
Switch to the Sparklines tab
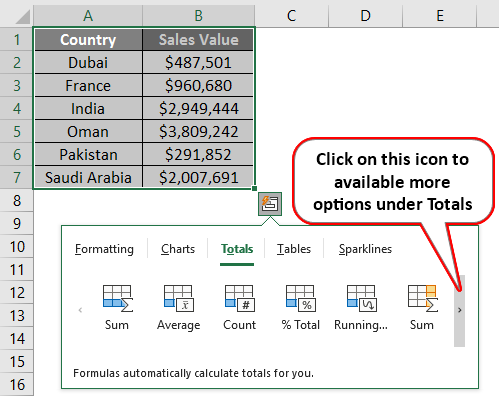[365, 249]
